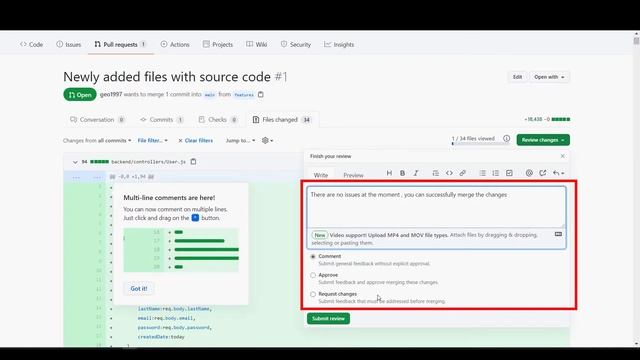Insert a numbered list in the review comment
The height and width of the screenshot is (360, 640).
(496, 173)
